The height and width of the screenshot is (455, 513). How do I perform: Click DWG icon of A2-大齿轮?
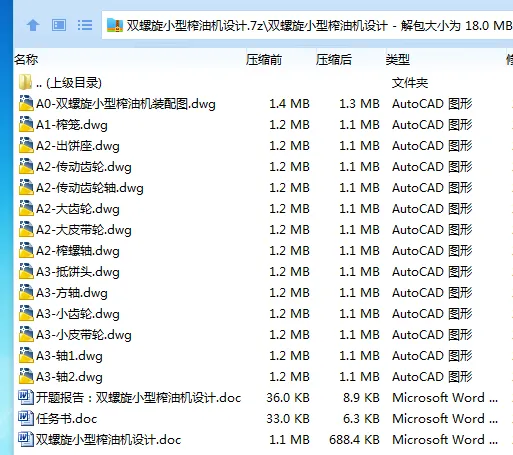pos(26,208)
